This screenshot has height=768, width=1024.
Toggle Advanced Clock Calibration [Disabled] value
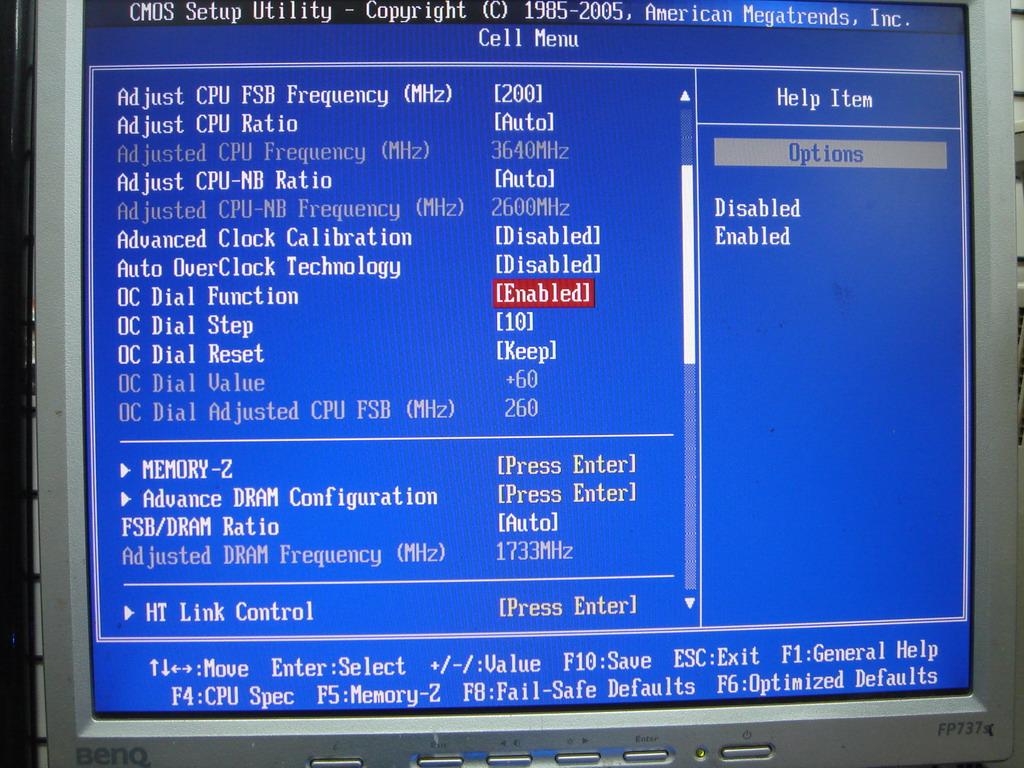click(x=547, y=236)
